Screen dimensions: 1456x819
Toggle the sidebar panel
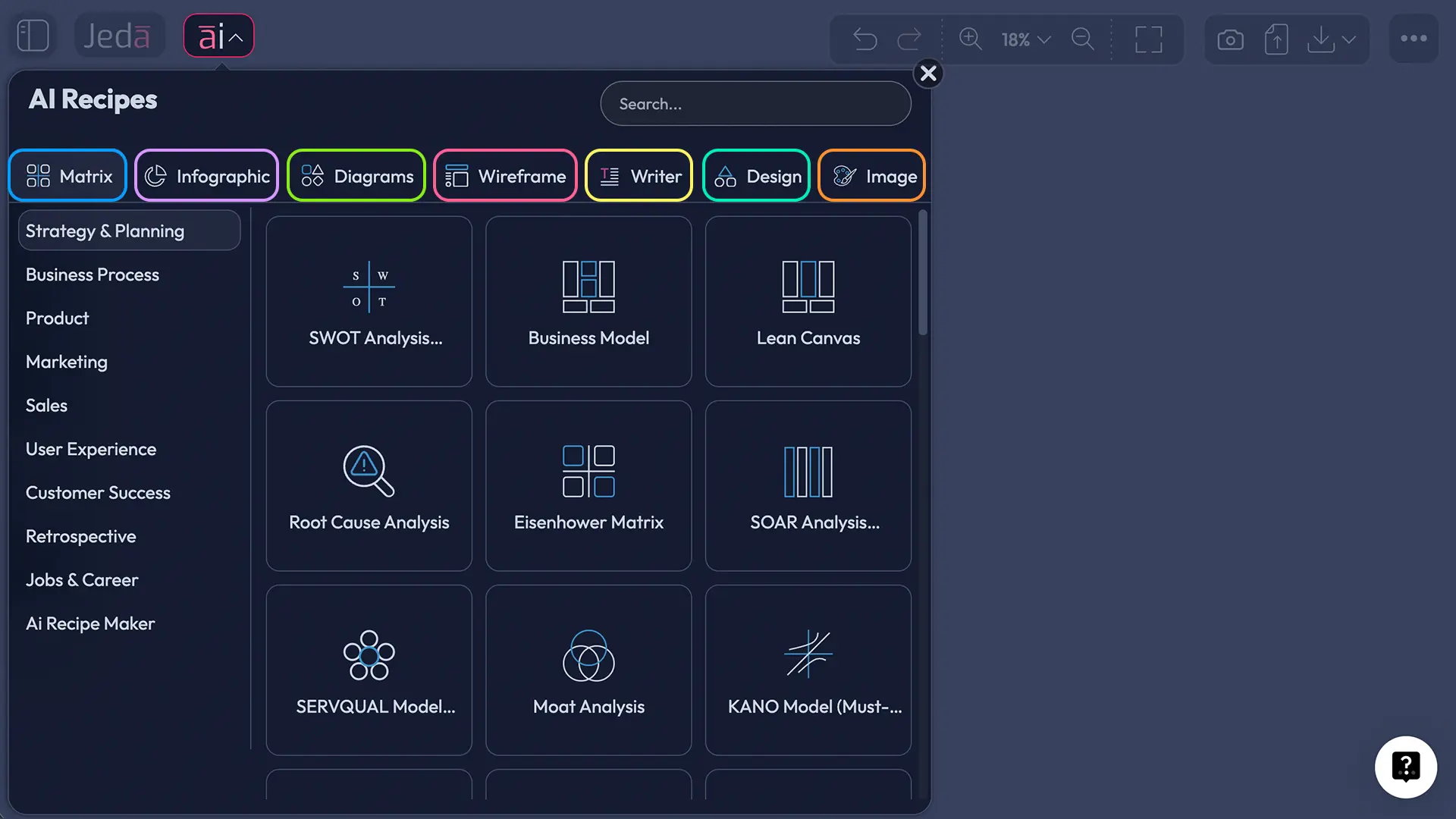tap(32, 35)
